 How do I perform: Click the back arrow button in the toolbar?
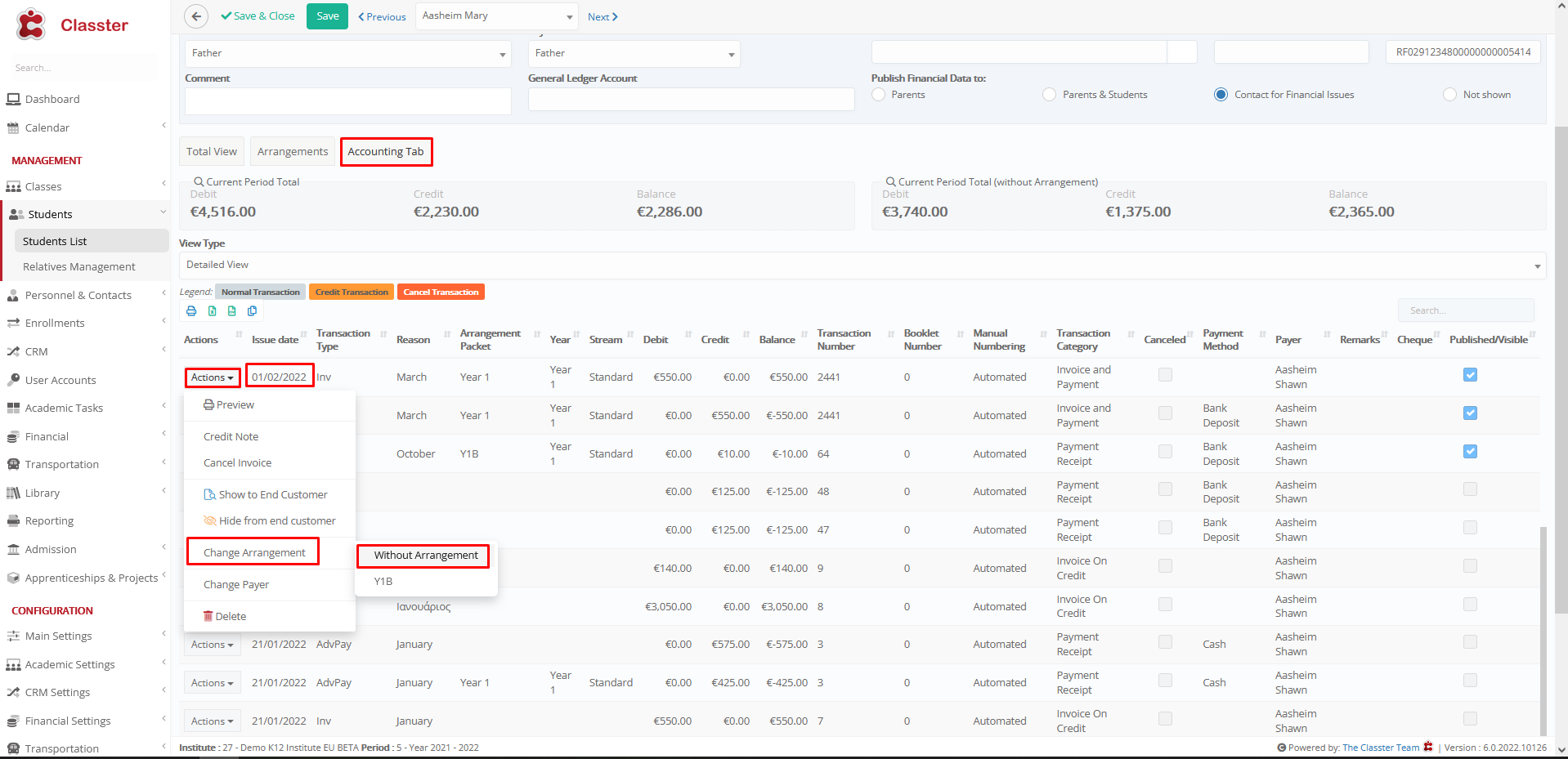tap(196, 16)
